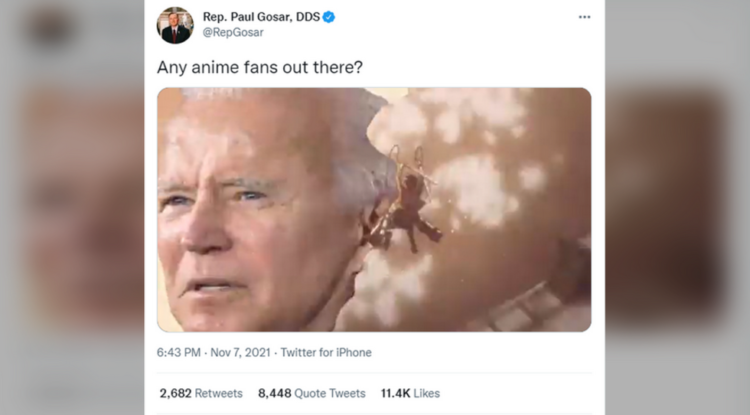View the 8,448 Quote Tweets list
The image size is (750, 415).
coord(312,393)
